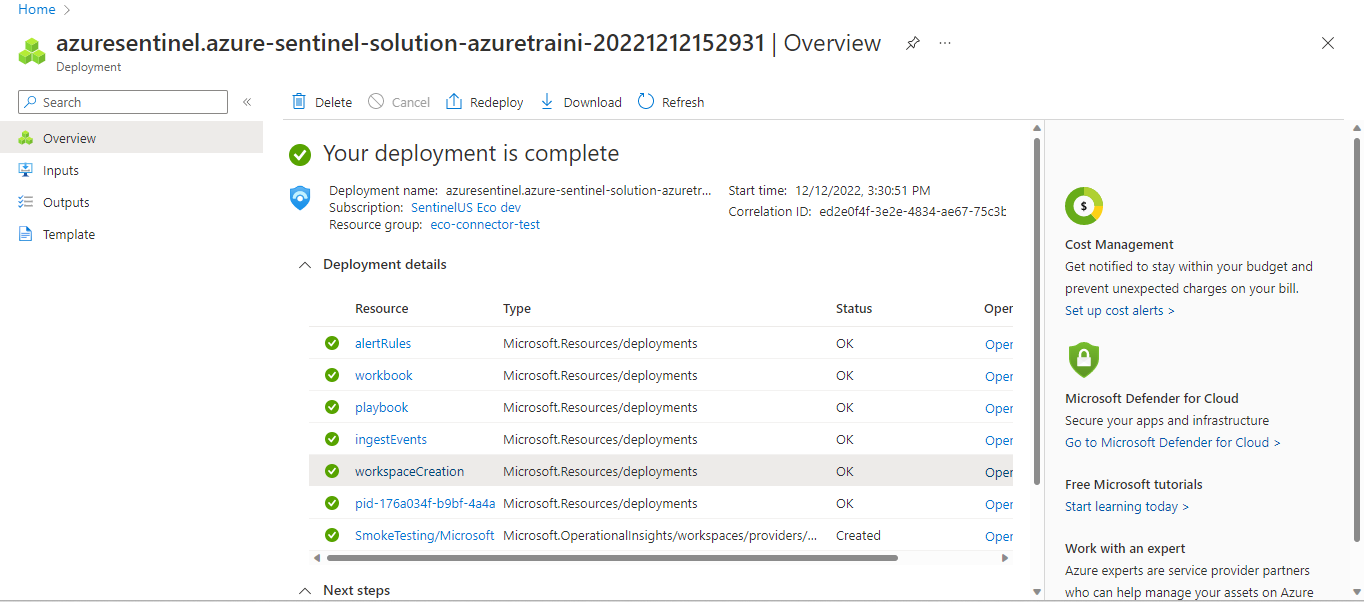This screenshot has width=1364, height=602.
Task: Click the Cost Management dollar icon
Action: [x=1084, y=206]
